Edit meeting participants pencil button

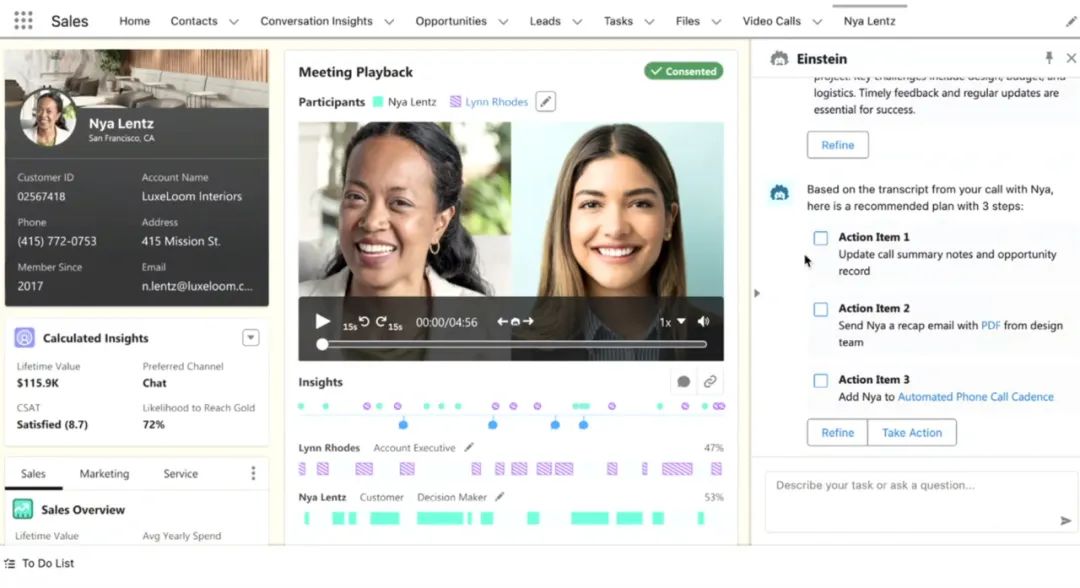546,102
